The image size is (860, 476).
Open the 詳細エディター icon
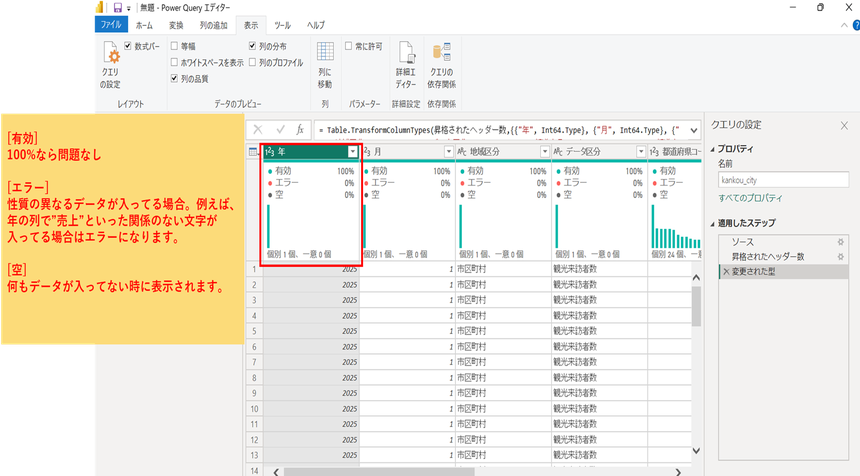(406, 65)
